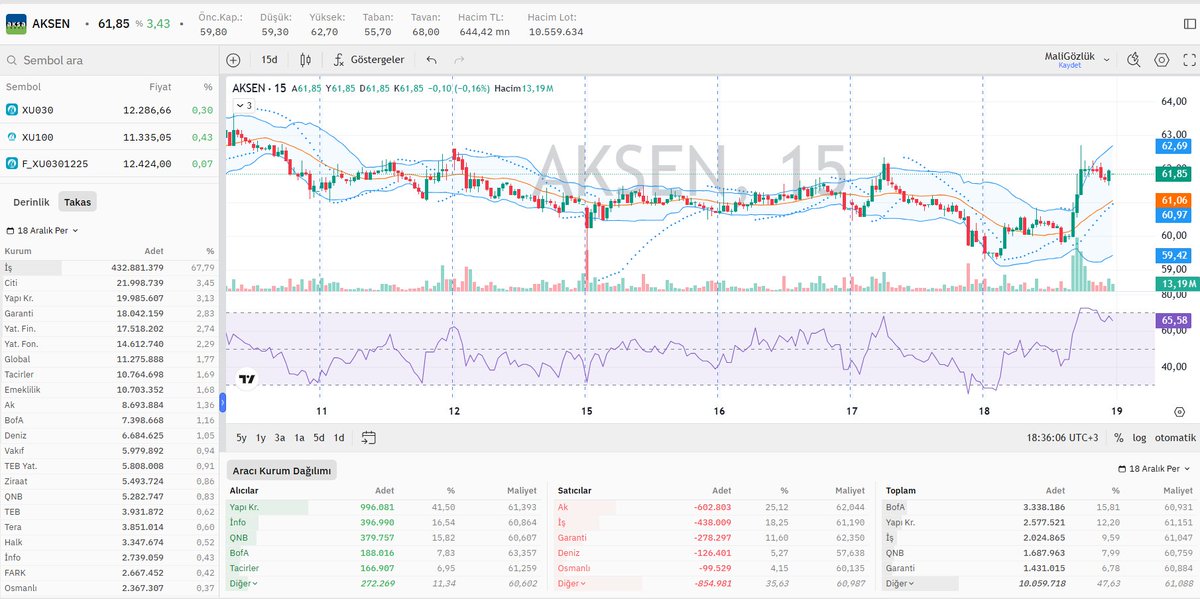The height and width of the screenshot is (599, 1200).
Task: Click the plus circle icon on chart toolbar
Action: [233, 59]
